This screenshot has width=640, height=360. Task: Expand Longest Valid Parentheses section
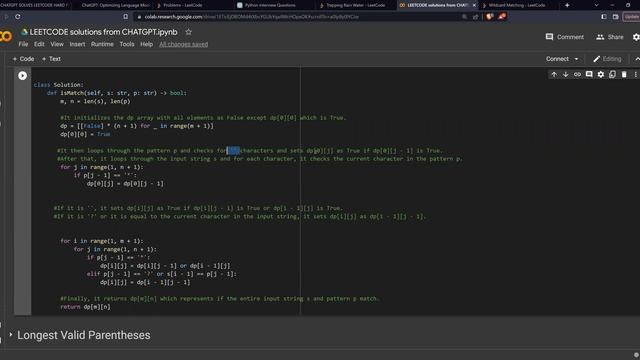coord(11,335)
